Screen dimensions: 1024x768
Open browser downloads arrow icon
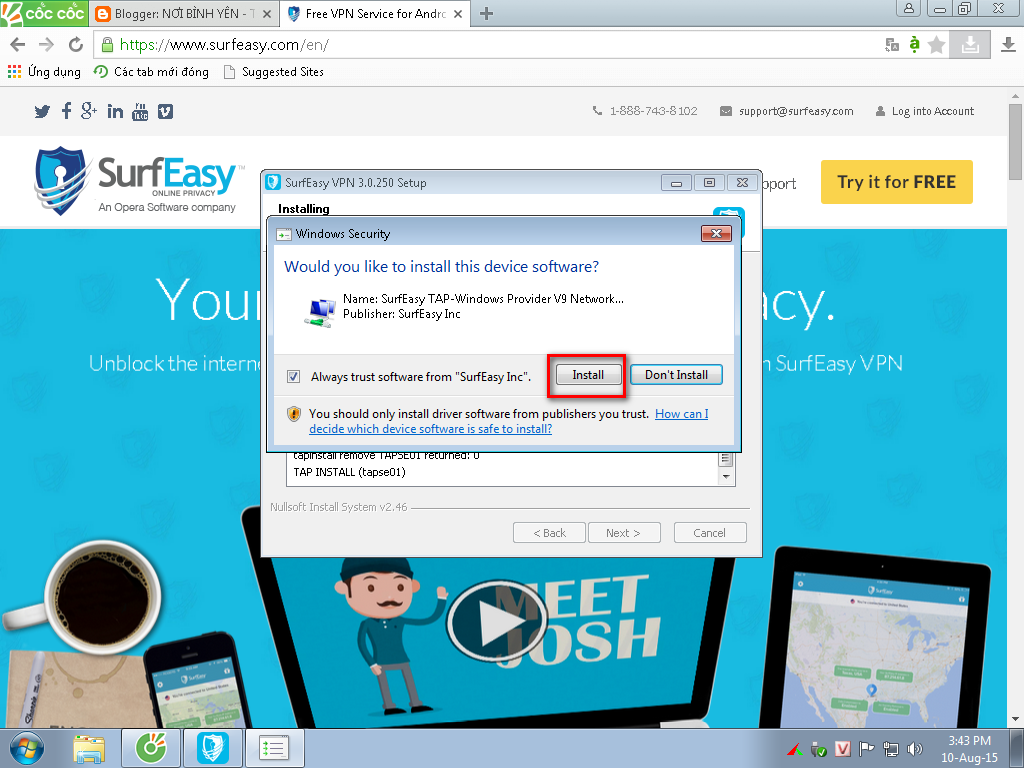pyautogui.click(x=1008, y=44)
